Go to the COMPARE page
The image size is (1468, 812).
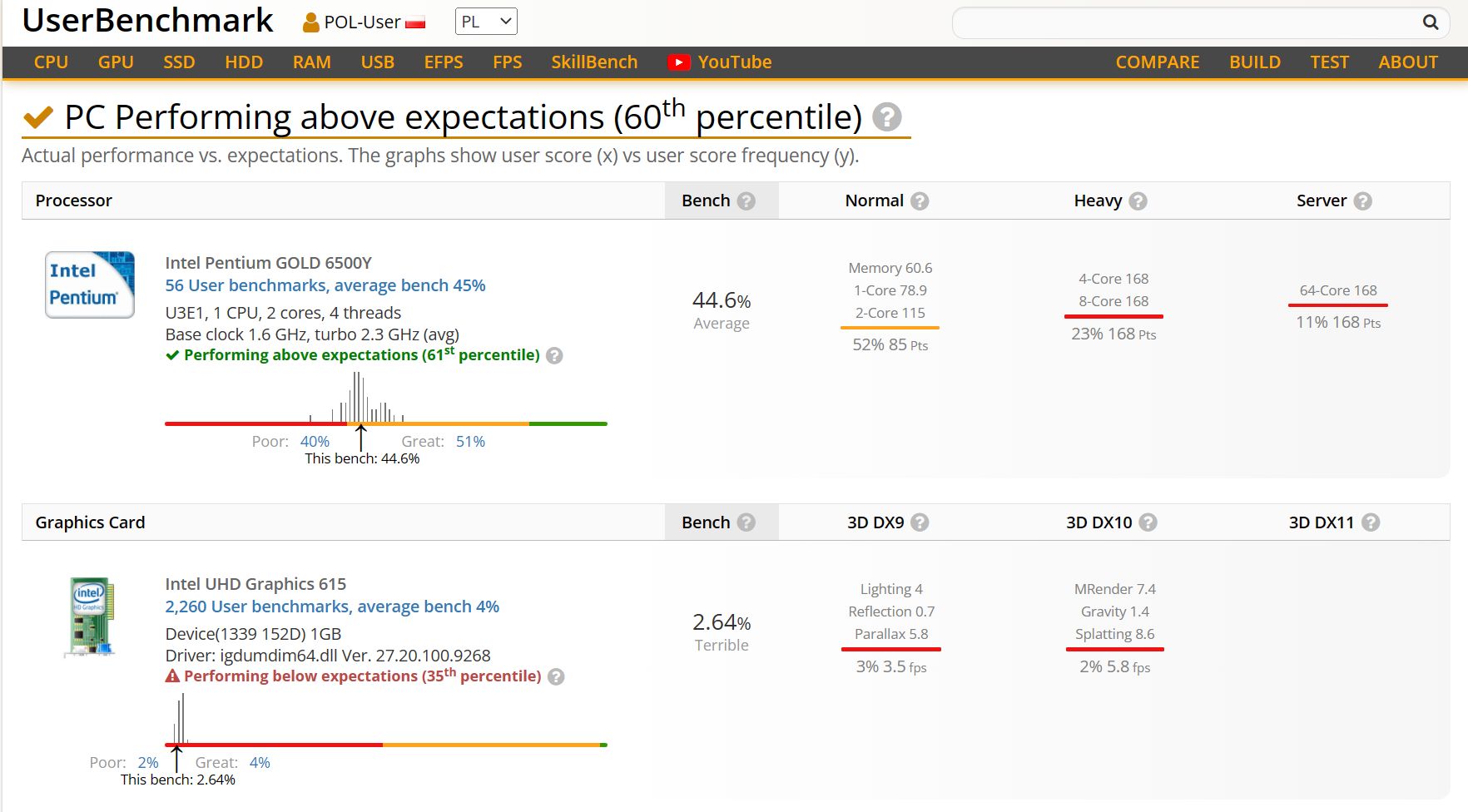[x=1157, y=62]
